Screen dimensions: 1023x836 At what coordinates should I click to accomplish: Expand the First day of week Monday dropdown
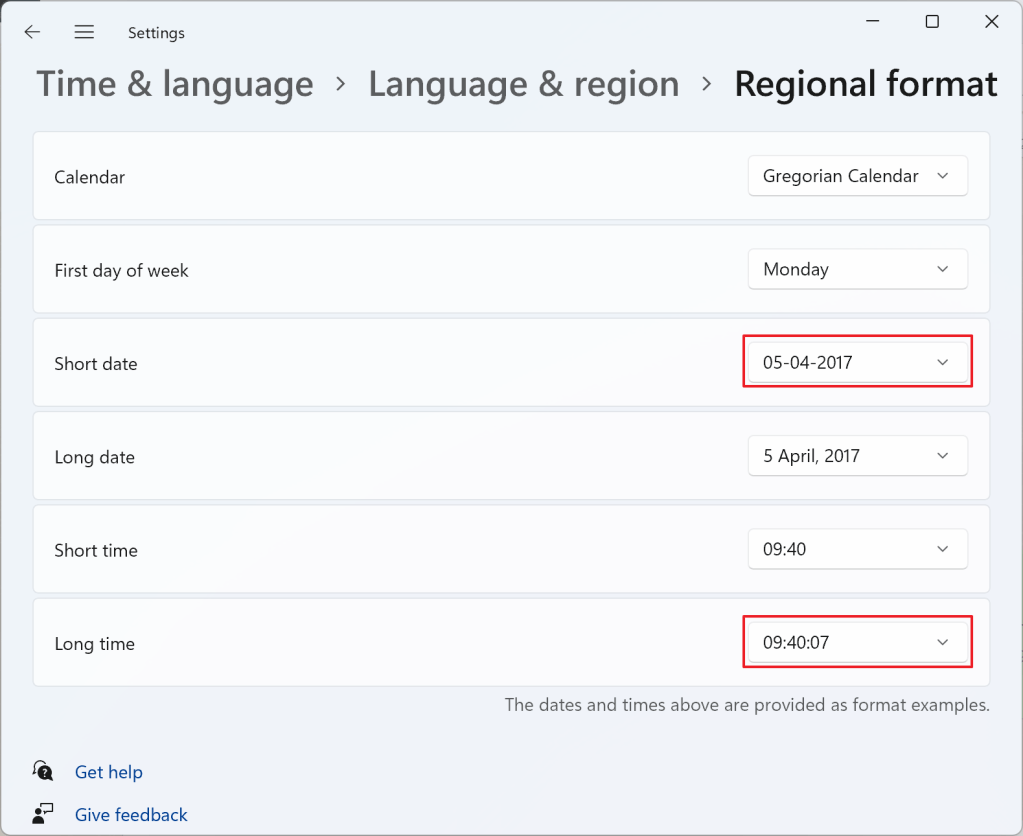857,269
